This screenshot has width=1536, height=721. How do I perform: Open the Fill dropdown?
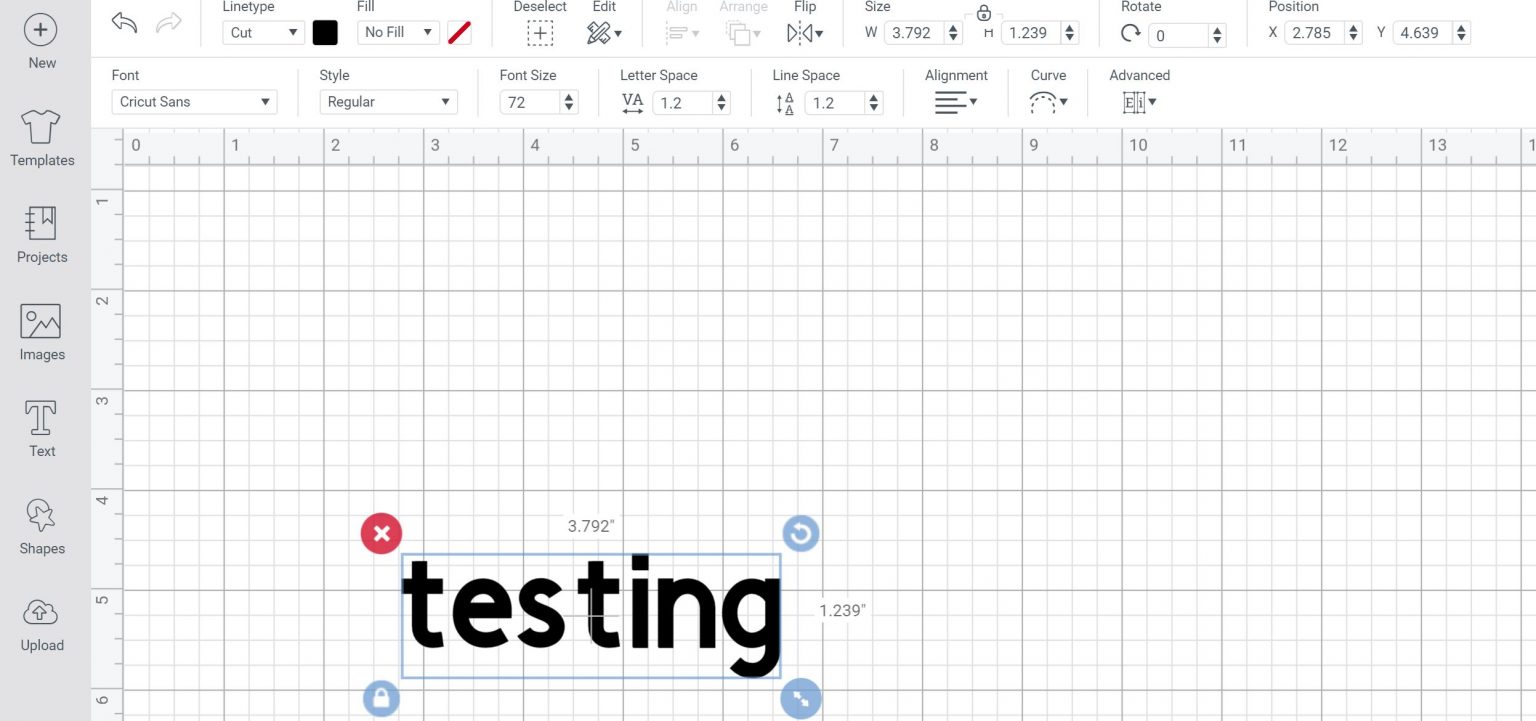click(x=398, y=32)
